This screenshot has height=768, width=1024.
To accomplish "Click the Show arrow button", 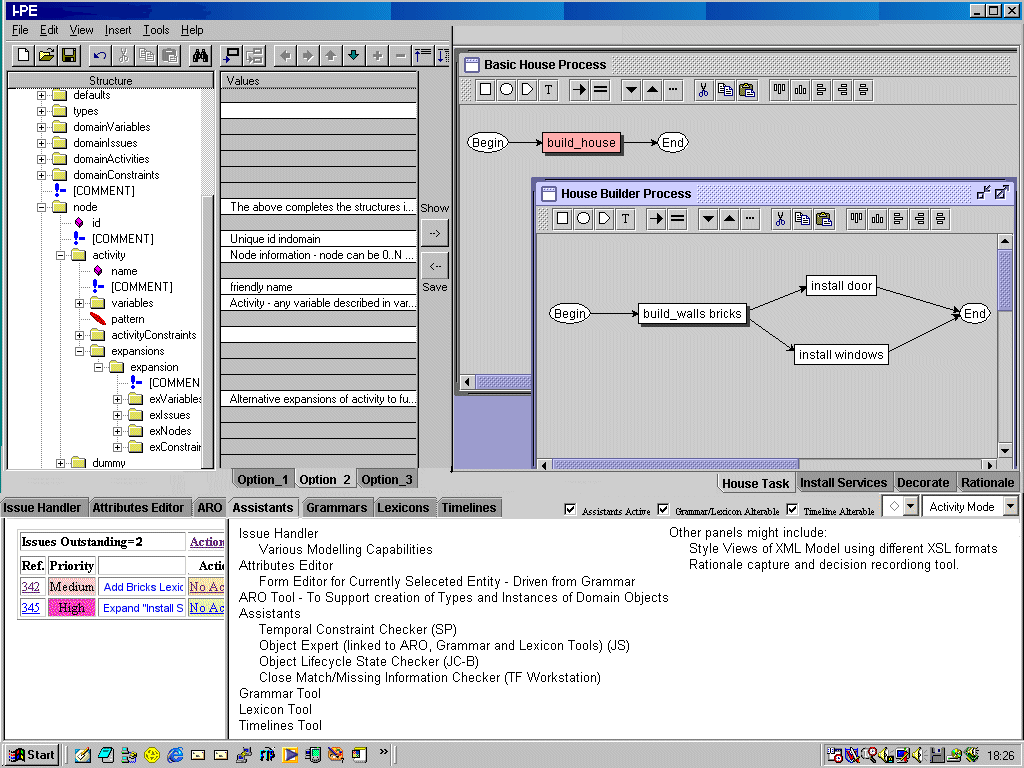I will coord(435,232).
